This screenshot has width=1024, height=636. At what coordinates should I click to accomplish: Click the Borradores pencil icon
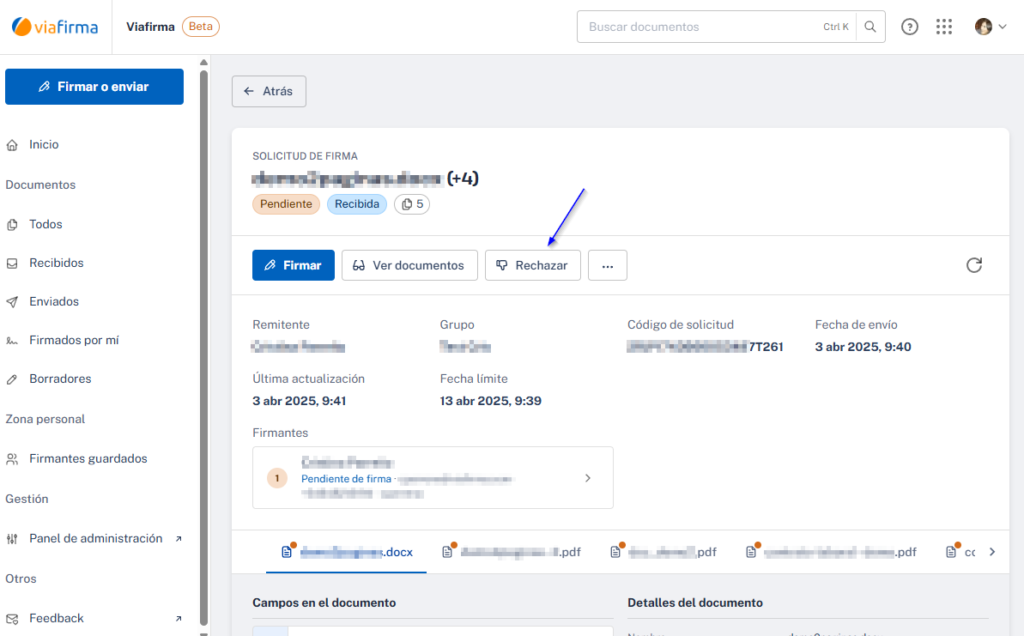12,380
